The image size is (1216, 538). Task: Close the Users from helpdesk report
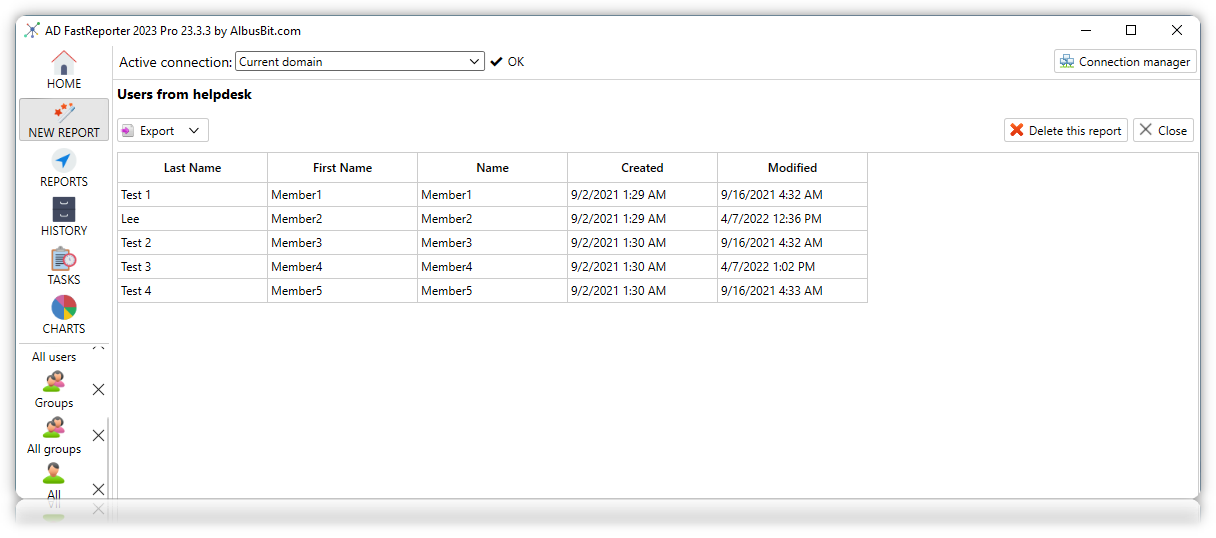point(1163,130)
